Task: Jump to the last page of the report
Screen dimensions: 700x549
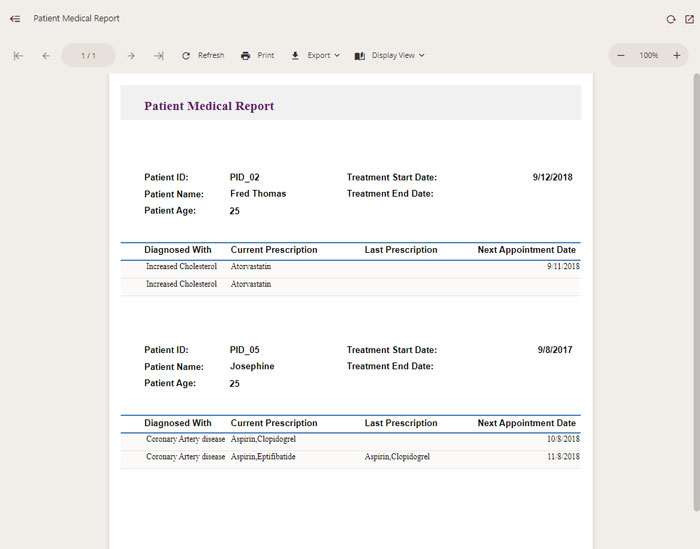Action: pyautogui.click(x=158, y=56)
